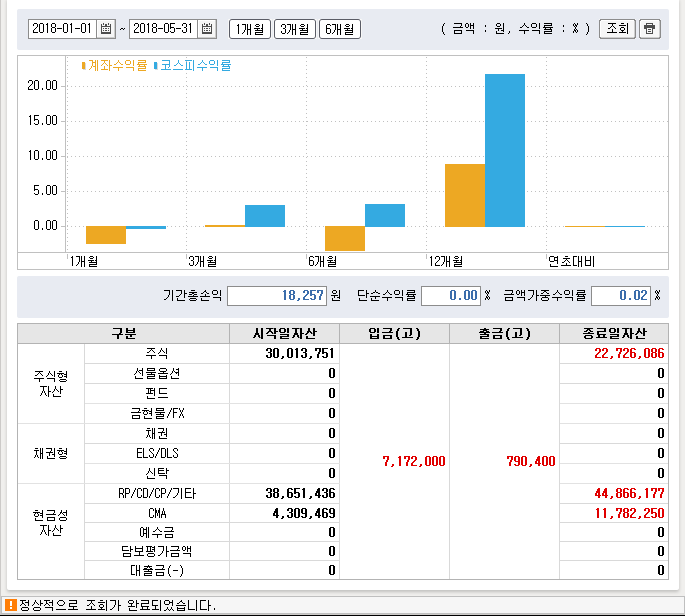Click the warning icon in status bar
Screen dimensions: 685x616
[11, 605]
